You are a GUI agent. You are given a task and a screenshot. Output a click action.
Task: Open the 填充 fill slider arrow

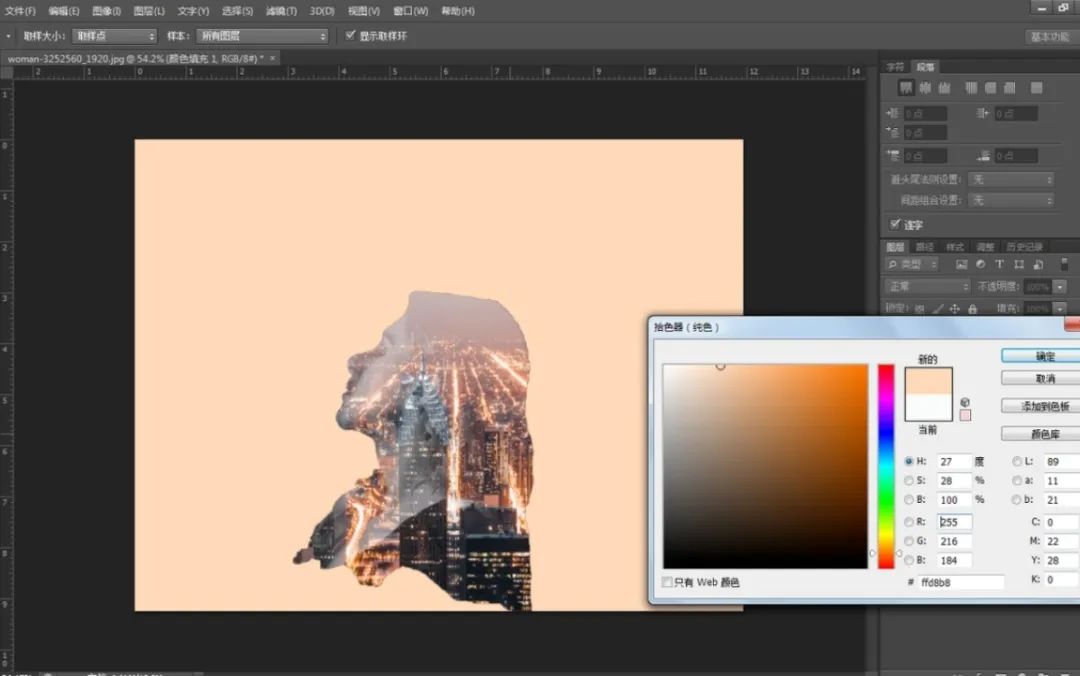coord(1060,309)
